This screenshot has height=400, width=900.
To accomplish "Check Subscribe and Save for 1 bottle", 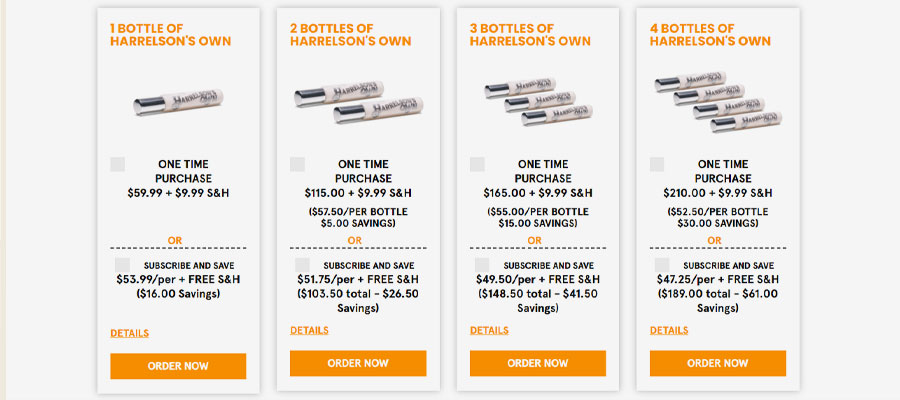I will point(122,265).
